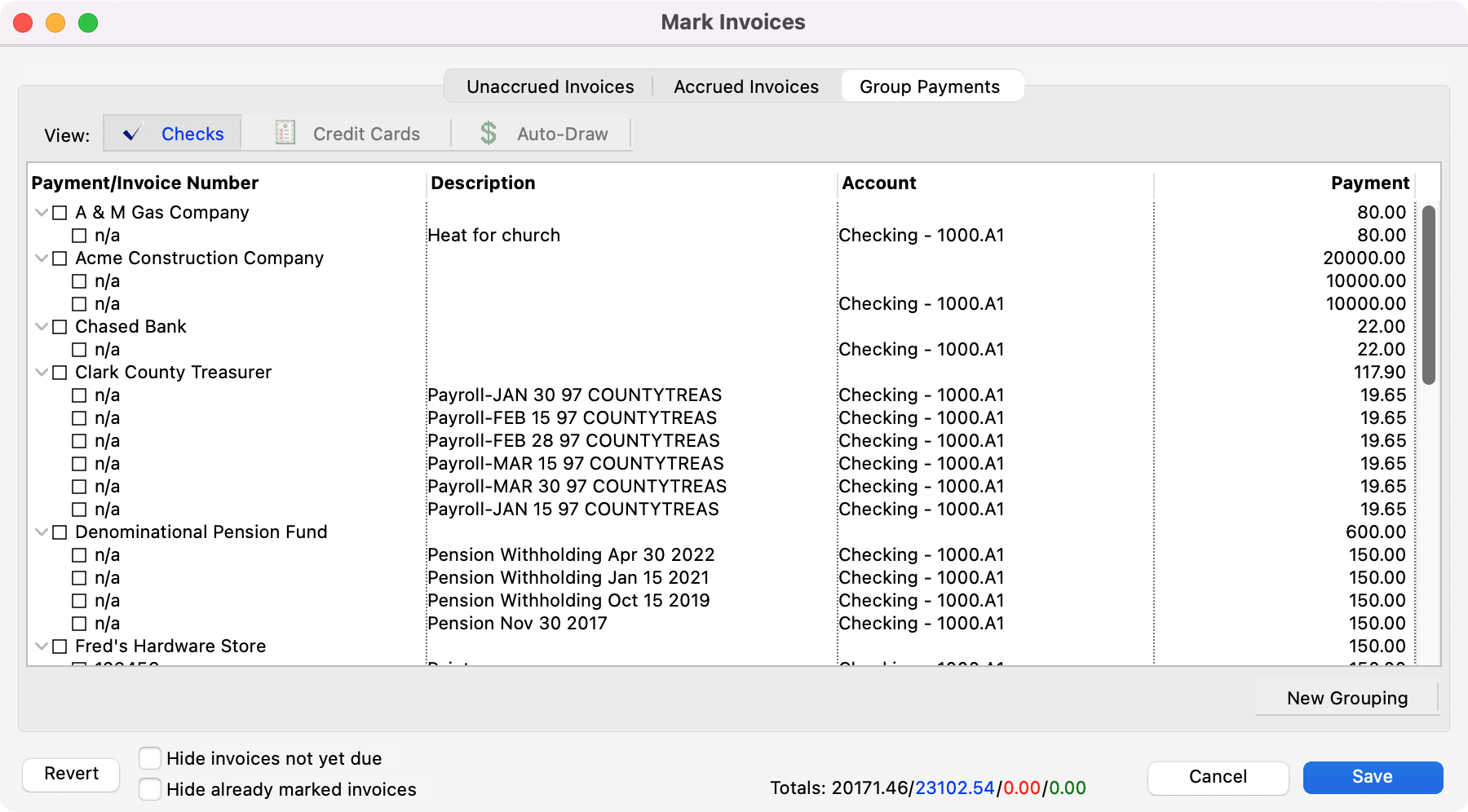Click the green zoom window button

tap(88, 23)
